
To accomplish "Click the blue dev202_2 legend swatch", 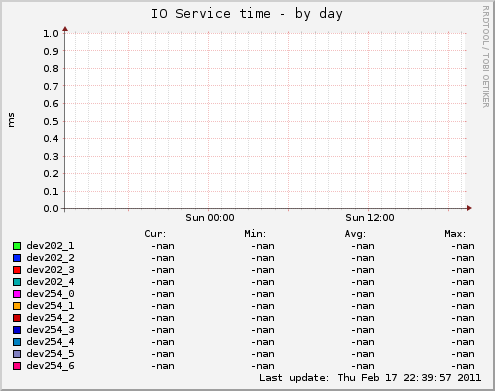I will click(17, 258).
